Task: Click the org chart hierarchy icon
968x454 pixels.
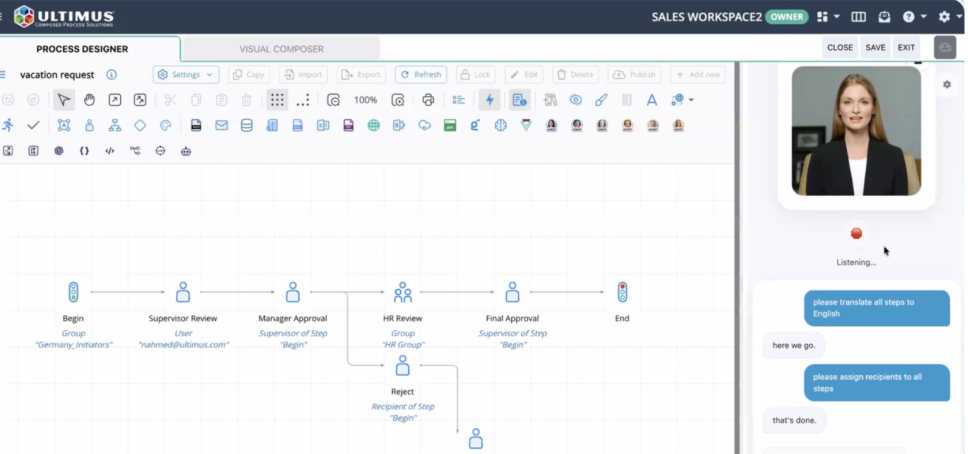Action: point(115,125)
